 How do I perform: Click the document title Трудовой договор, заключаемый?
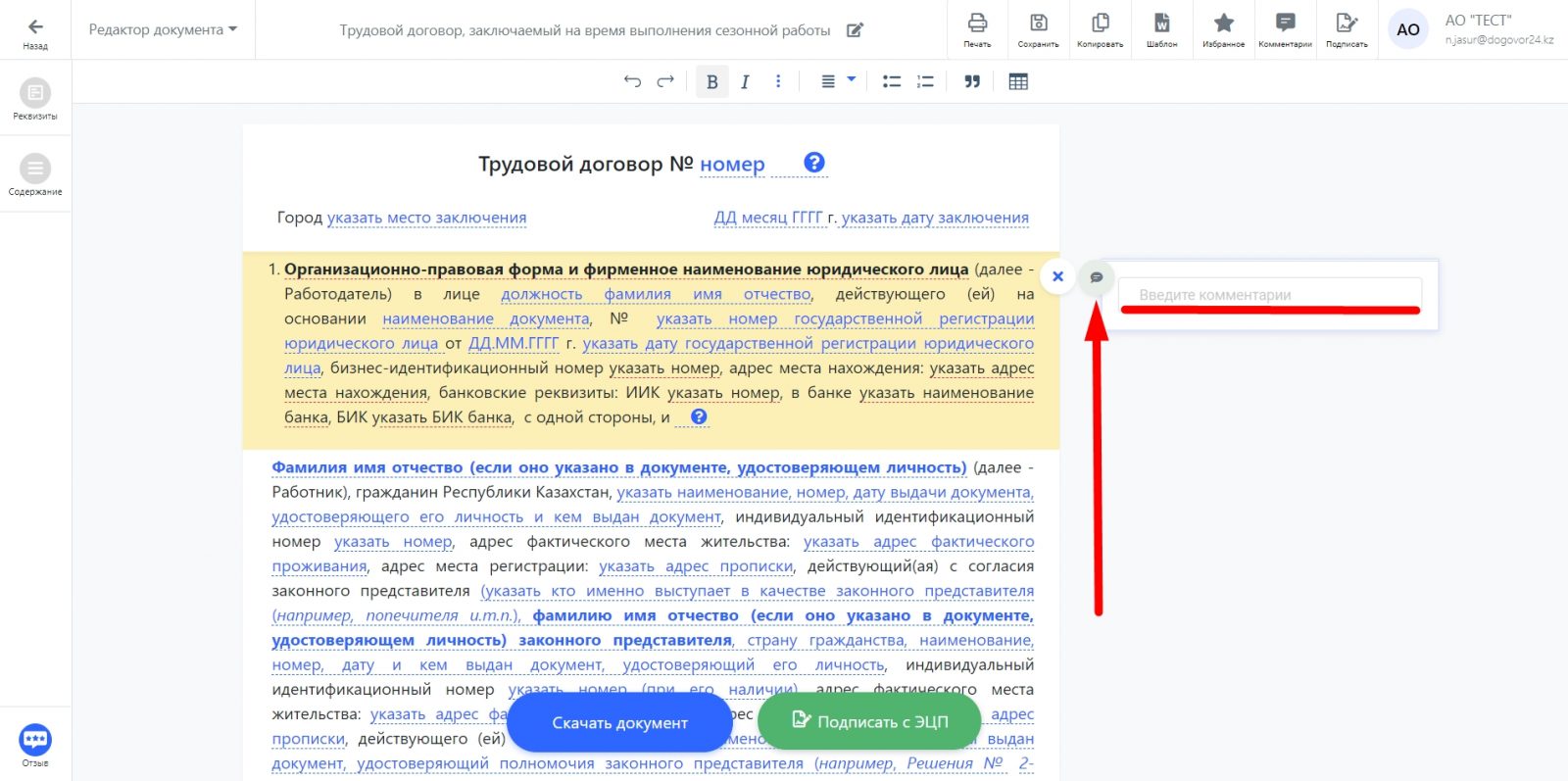tap(584, 30)
